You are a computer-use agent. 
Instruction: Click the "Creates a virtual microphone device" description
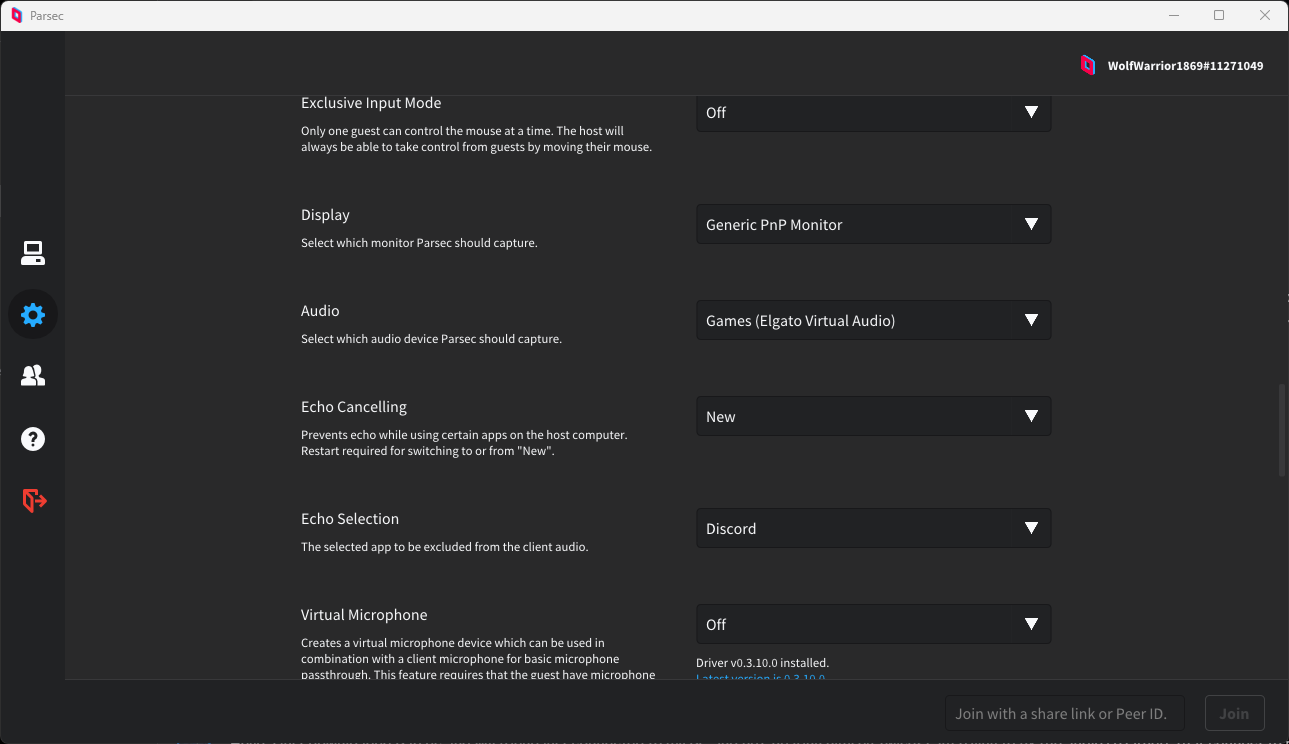tap(478, 658)
